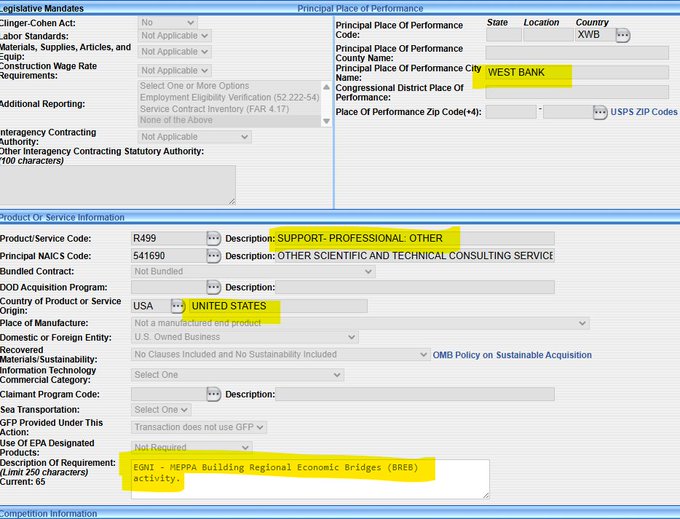Open the Principal NAICS Code lookup for 541690

coord(214,255)
